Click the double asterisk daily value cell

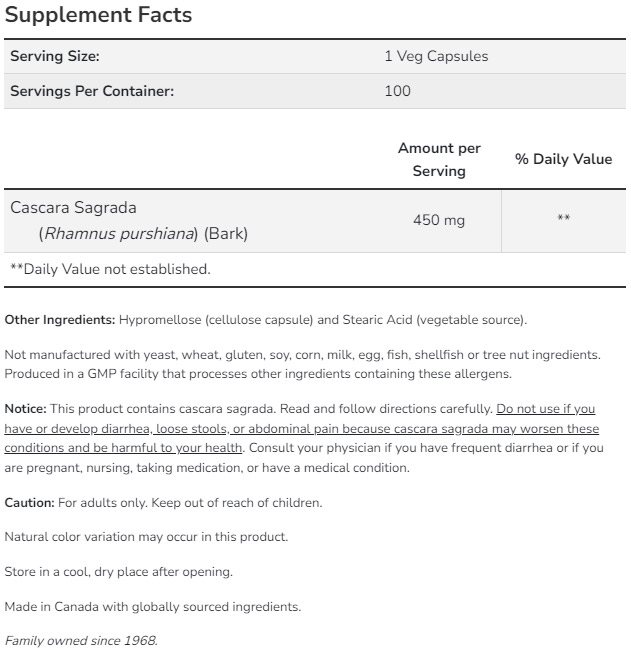pyautogui.click(x=563, y=219)
